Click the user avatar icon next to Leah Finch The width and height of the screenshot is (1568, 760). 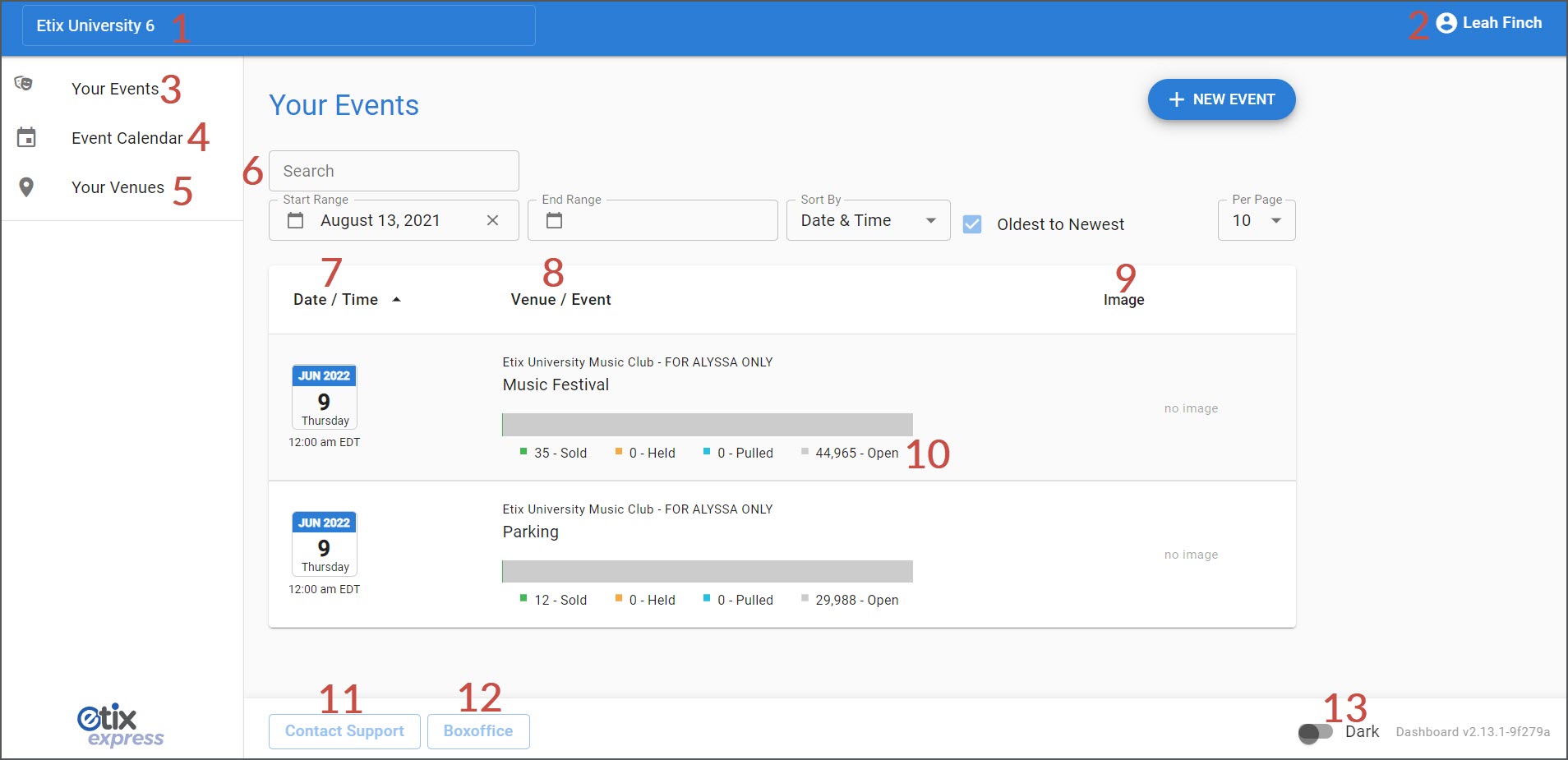[1446, 23]
